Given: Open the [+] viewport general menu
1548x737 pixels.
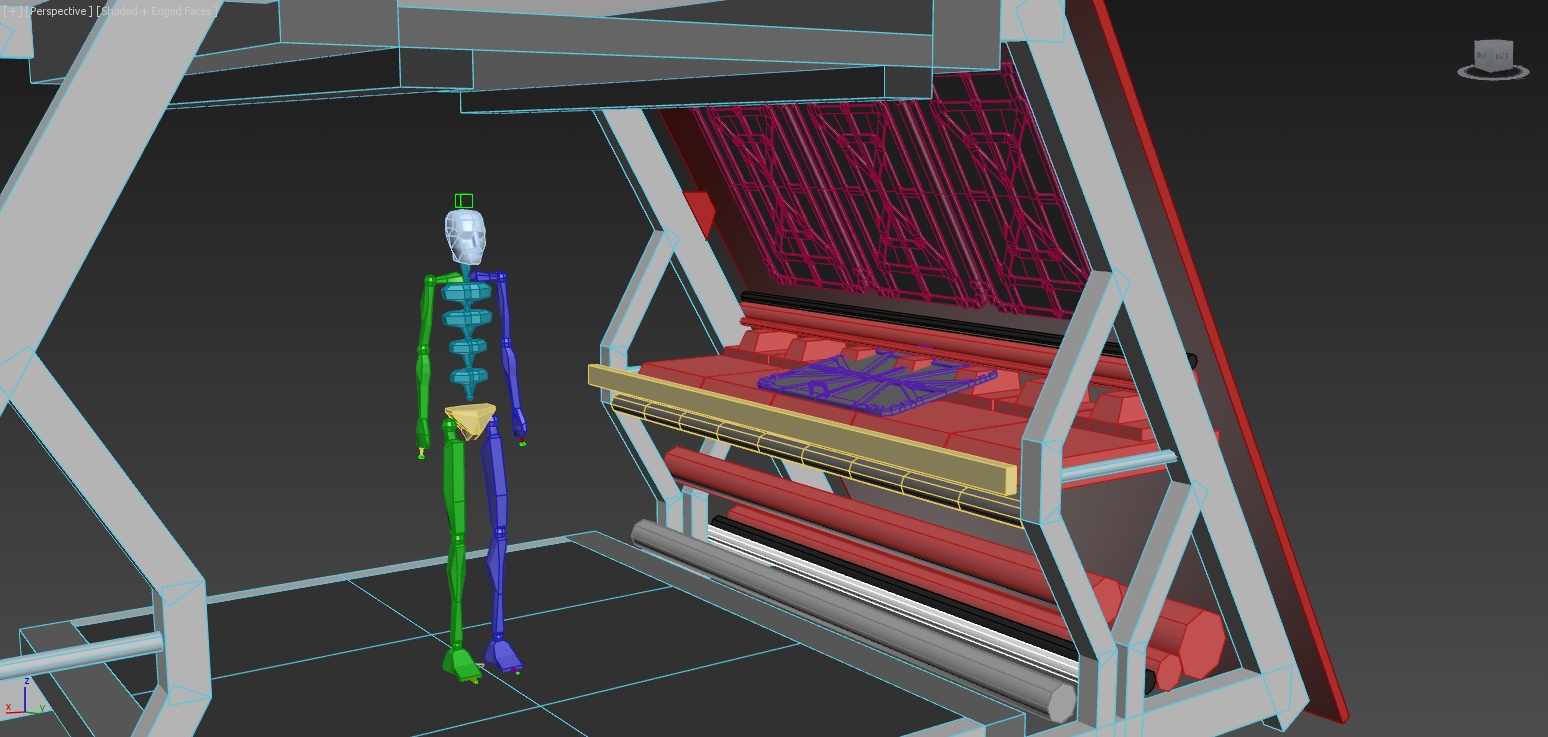Looking at the screenshot, I should pyautogui.click(x=10, y=11).
